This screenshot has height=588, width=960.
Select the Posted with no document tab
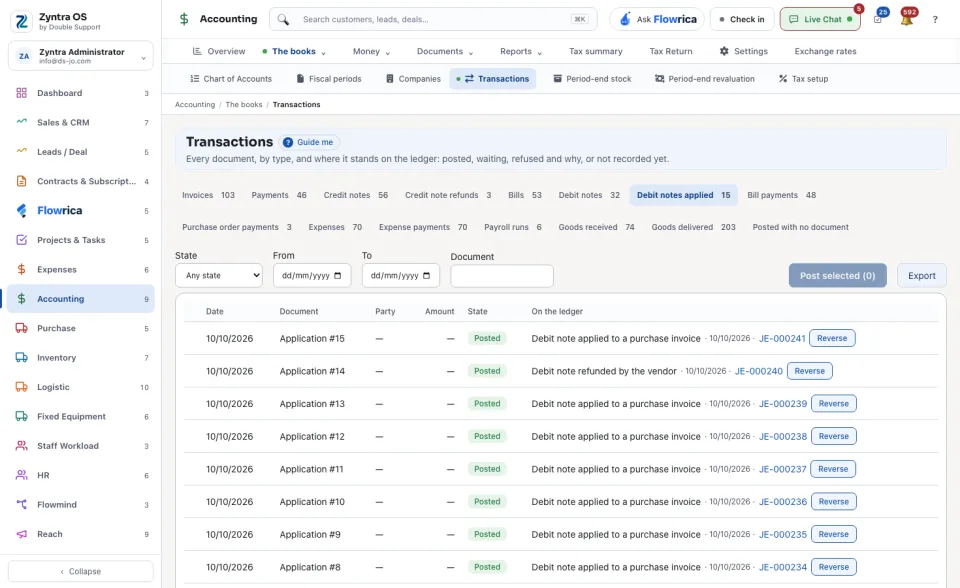[800, 227]
